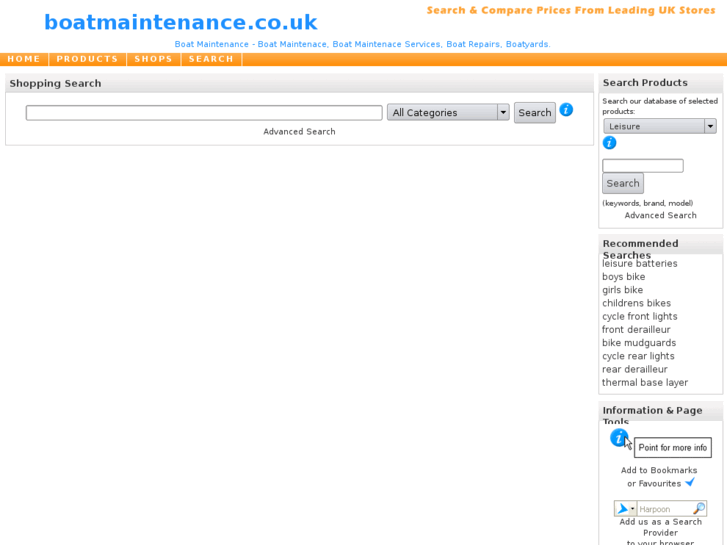Click the info icon beside Shopping Search button

[566, 110]
